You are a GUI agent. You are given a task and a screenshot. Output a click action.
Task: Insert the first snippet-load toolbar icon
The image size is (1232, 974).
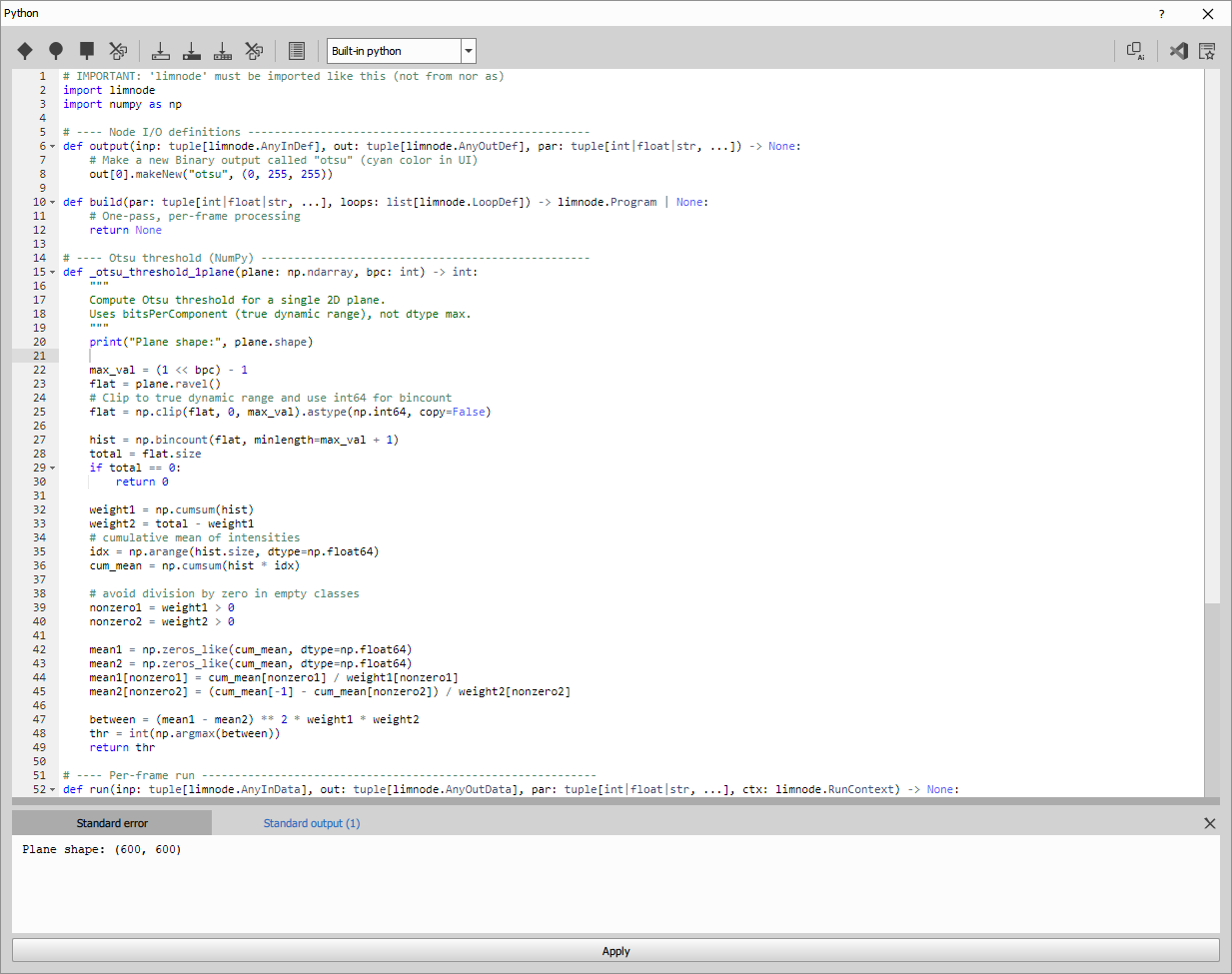click(161, 50)
